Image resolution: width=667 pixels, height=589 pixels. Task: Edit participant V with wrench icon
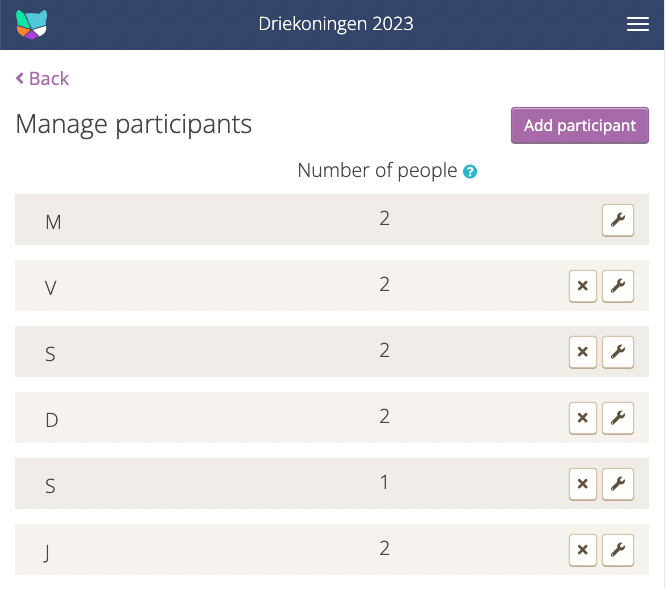618,286
